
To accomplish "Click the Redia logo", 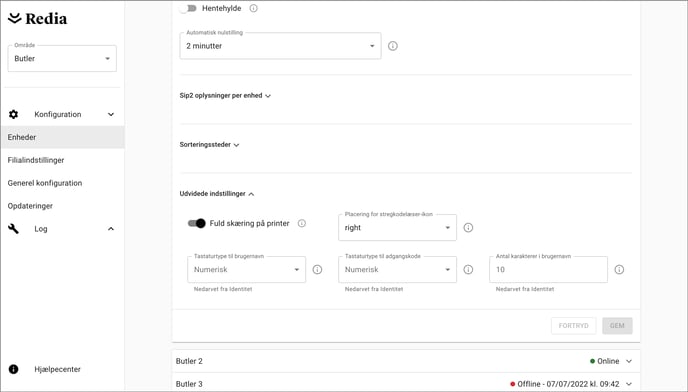I will [38, 18].
